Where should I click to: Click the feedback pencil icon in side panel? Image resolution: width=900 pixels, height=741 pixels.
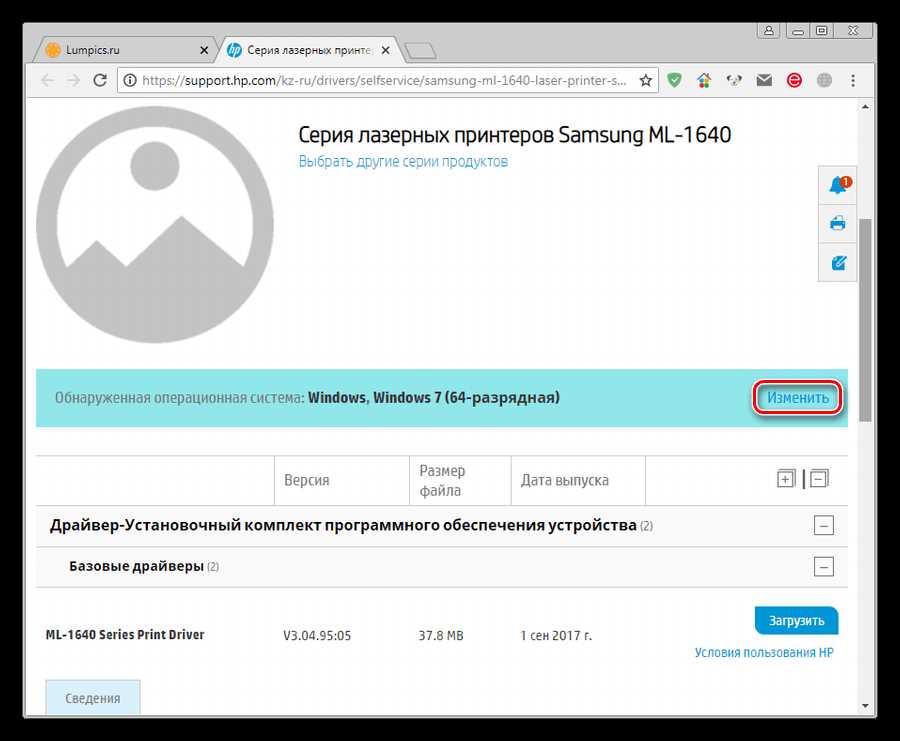click(x=837, y=262)
